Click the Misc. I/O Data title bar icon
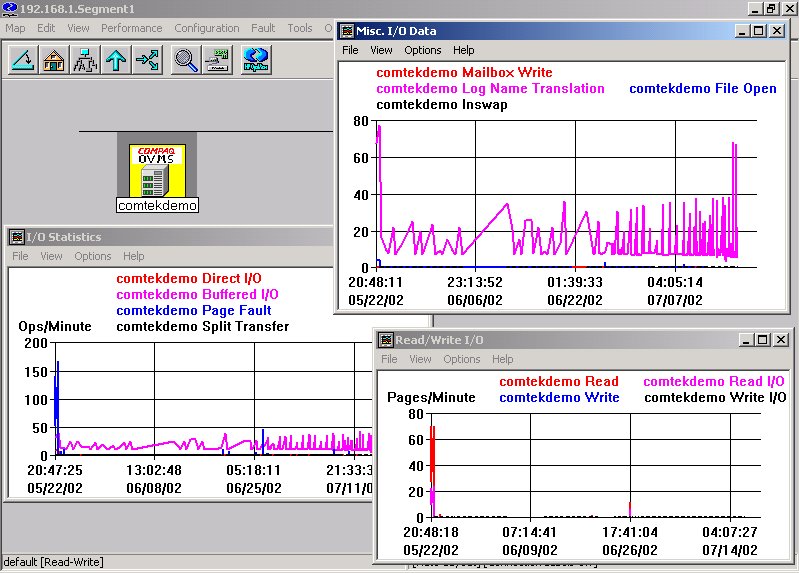The height and width of the screenshot is (573, 799). tap(347, 31)
